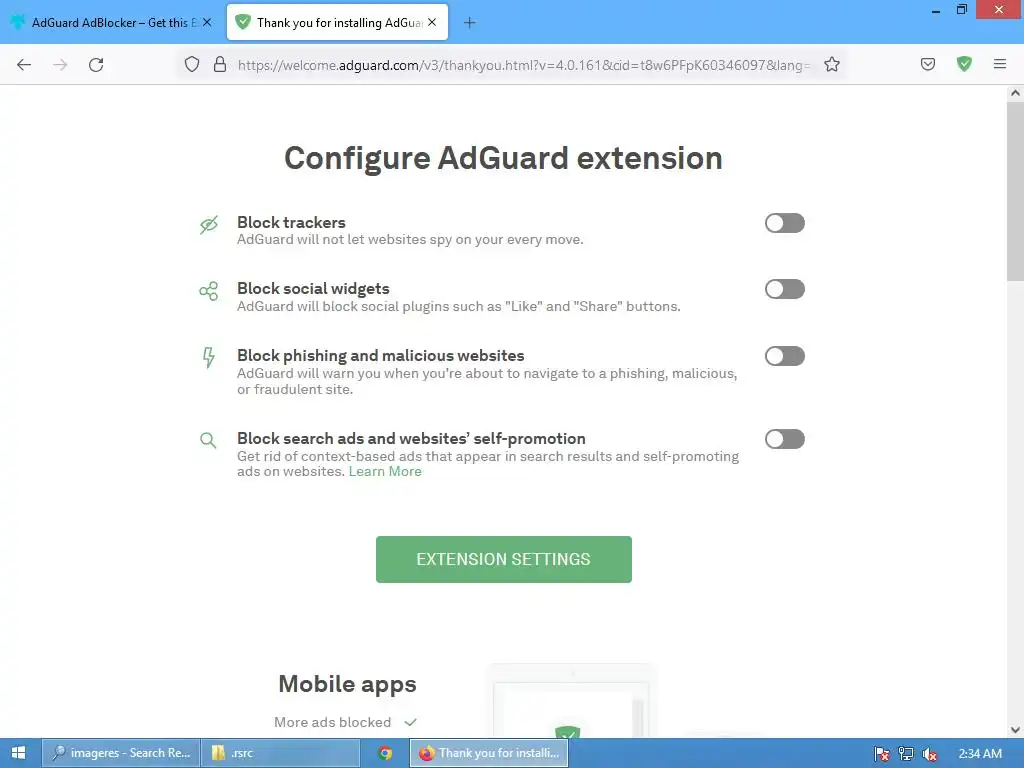Viewport: 1024px width, 768px height.
Task: Open a new tab with plus button
Action: 470,23
